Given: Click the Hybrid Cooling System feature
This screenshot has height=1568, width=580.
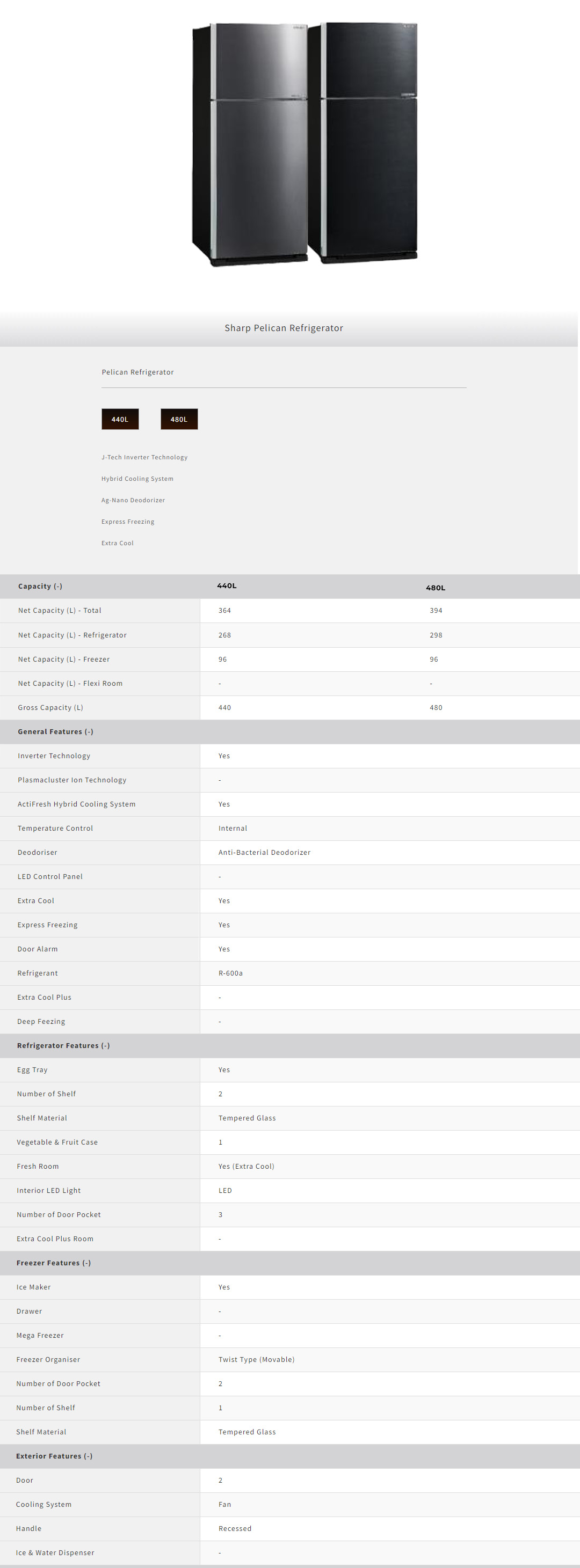Looking at the screenshot, I should tap(137, 479).
